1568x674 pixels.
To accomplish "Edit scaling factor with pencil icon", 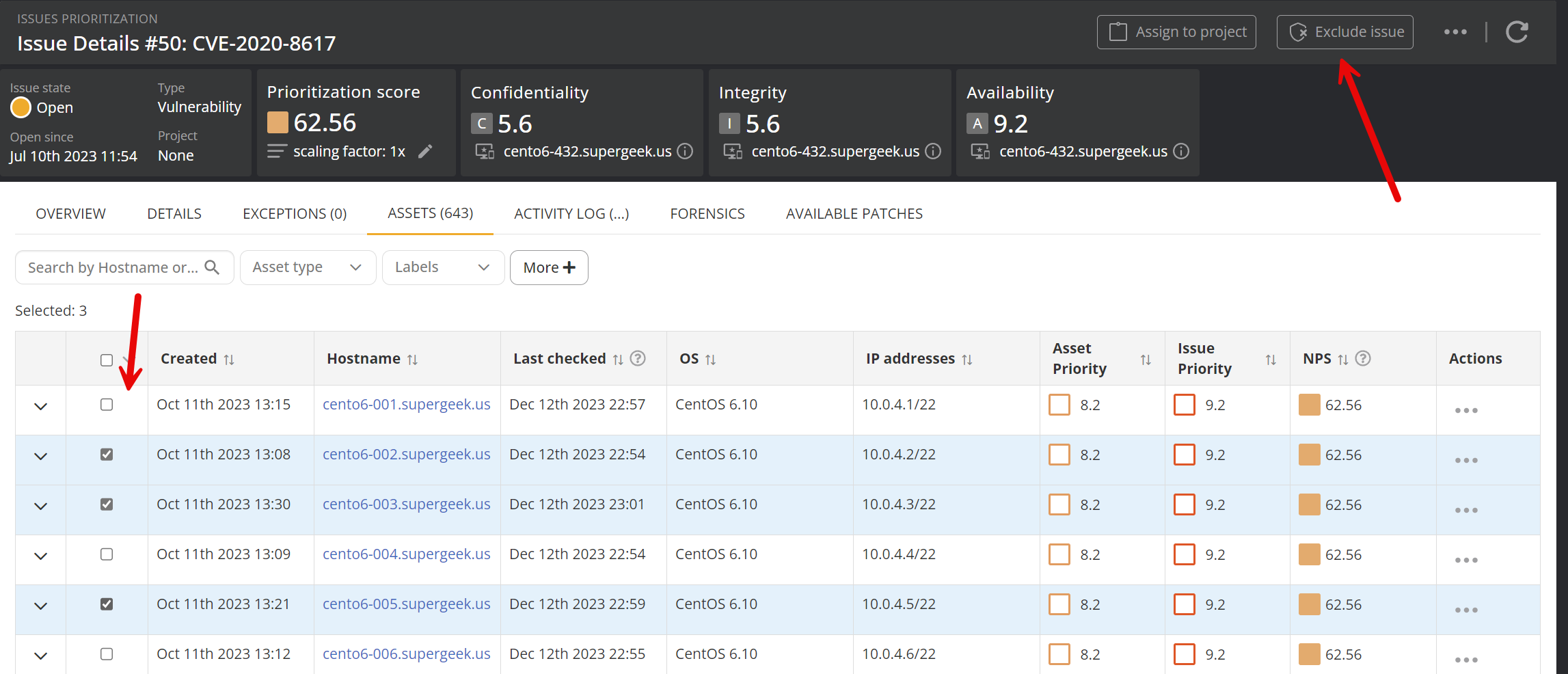I will [x=425, y=151].
